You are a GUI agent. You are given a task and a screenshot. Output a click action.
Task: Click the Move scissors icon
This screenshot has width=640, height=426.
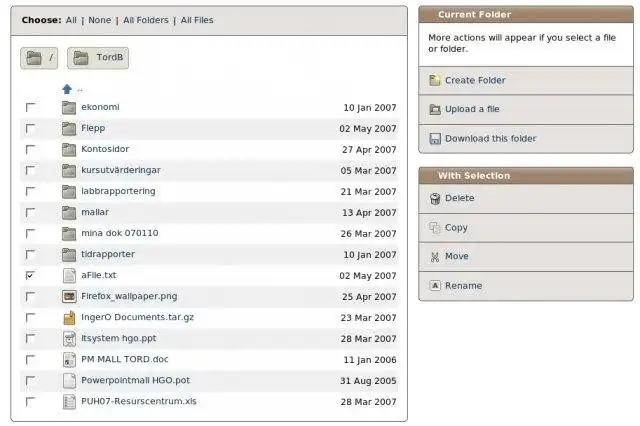click(435, 257)
